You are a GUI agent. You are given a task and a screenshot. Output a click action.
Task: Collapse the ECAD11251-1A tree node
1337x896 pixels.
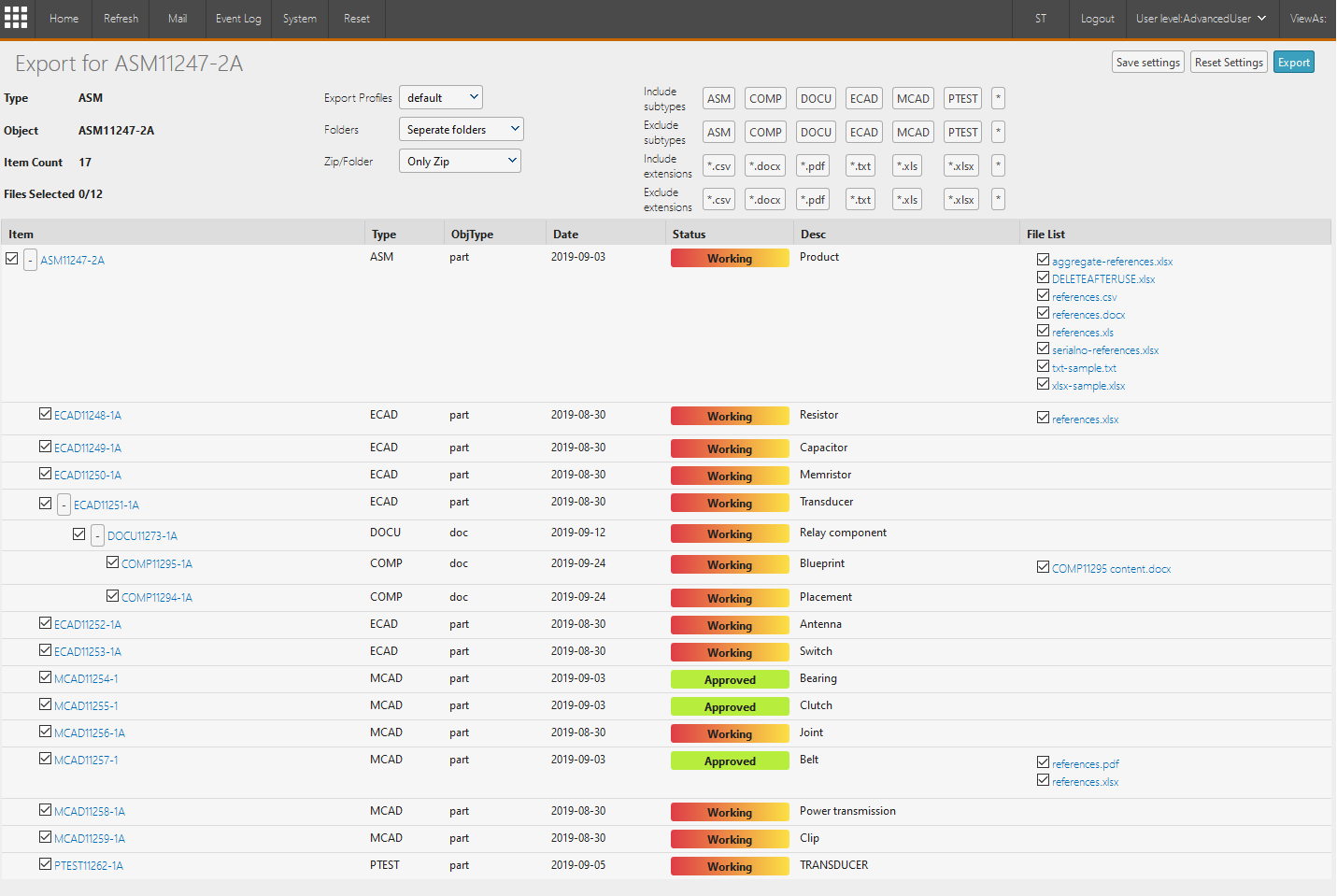64,505
